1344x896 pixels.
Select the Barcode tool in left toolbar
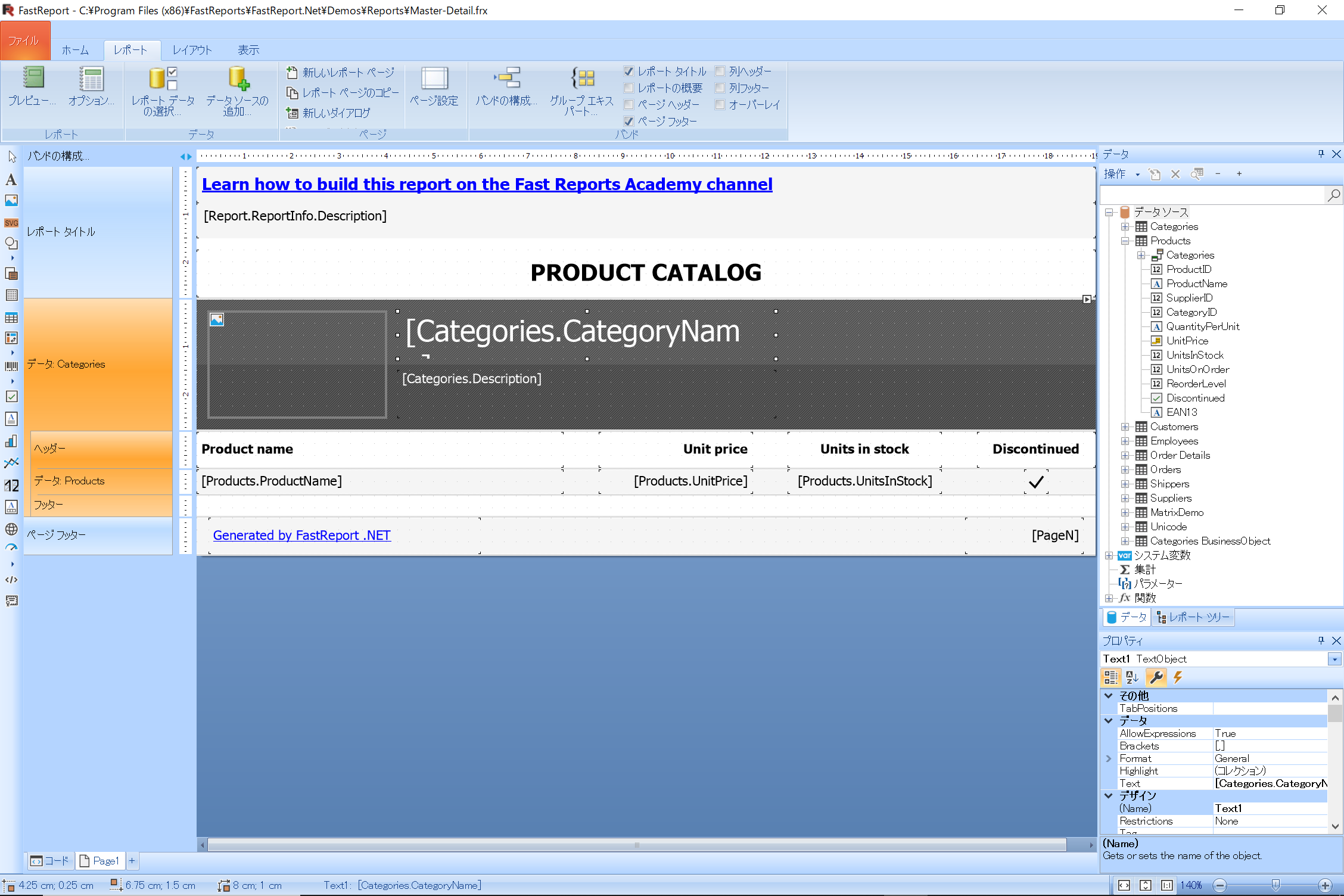[x=11, y=366]
